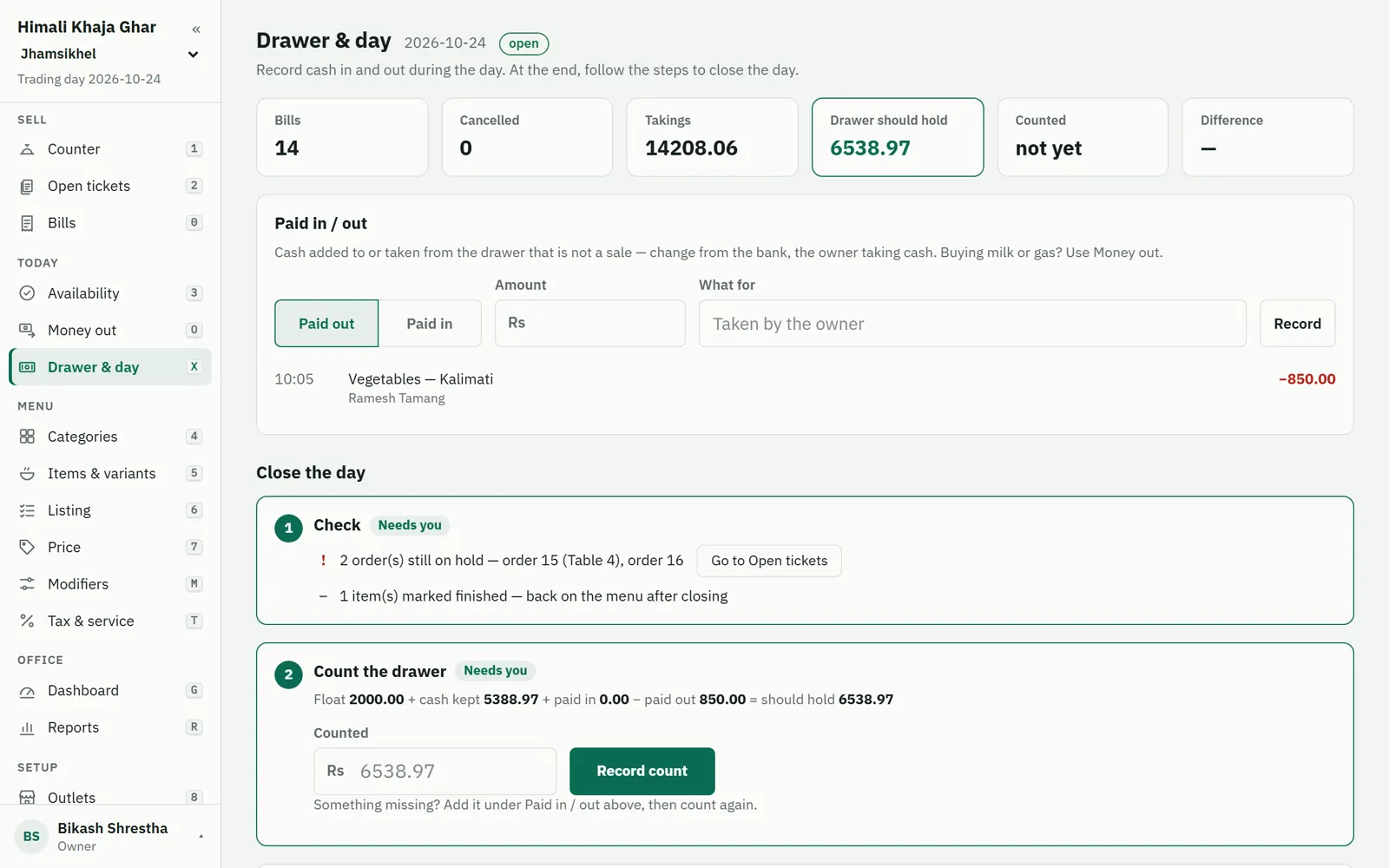
Task: Click the Bills document icon
Action: pyautogui.click(x=27, y=223)
